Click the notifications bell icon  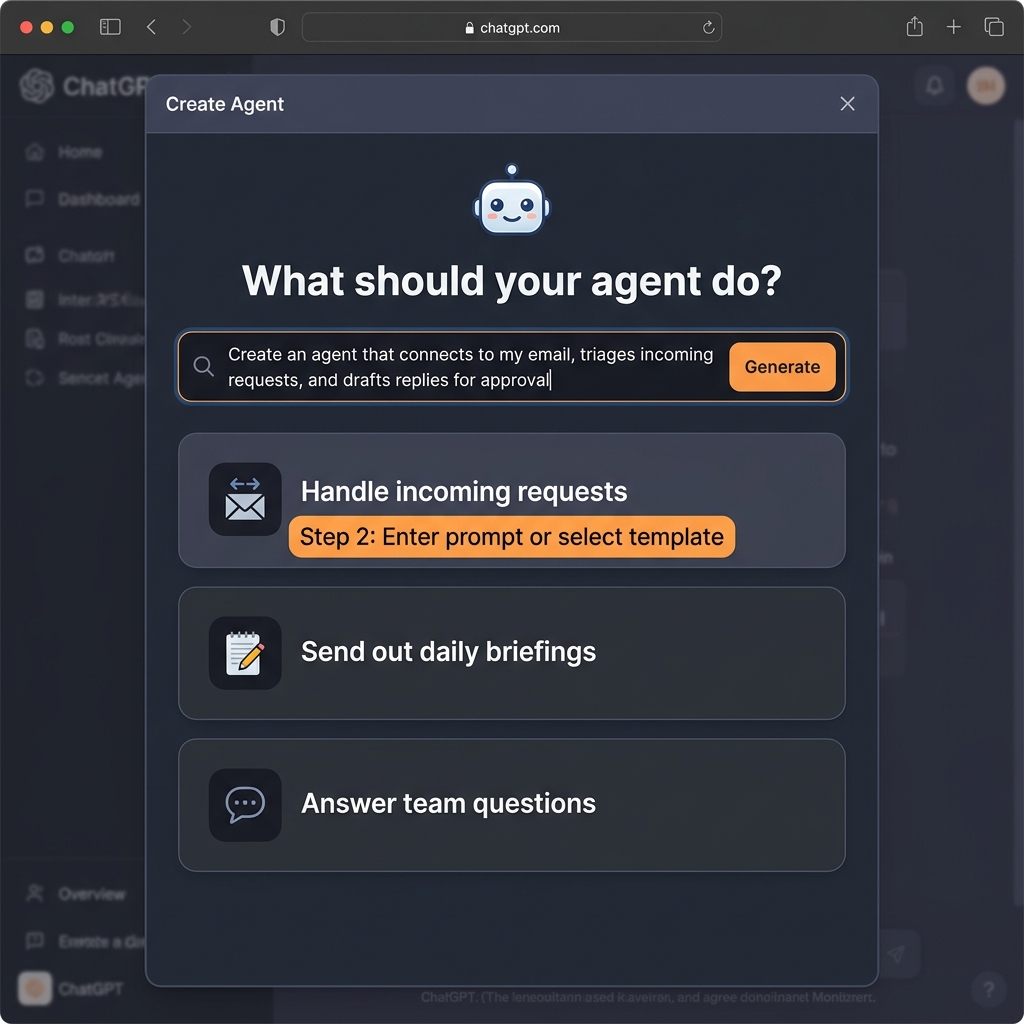935,86
